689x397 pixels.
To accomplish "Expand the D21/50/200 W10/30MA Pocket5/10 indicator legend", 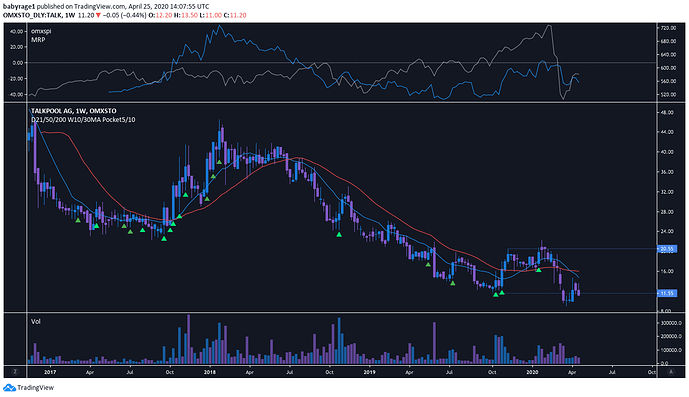I will [83, 120].
